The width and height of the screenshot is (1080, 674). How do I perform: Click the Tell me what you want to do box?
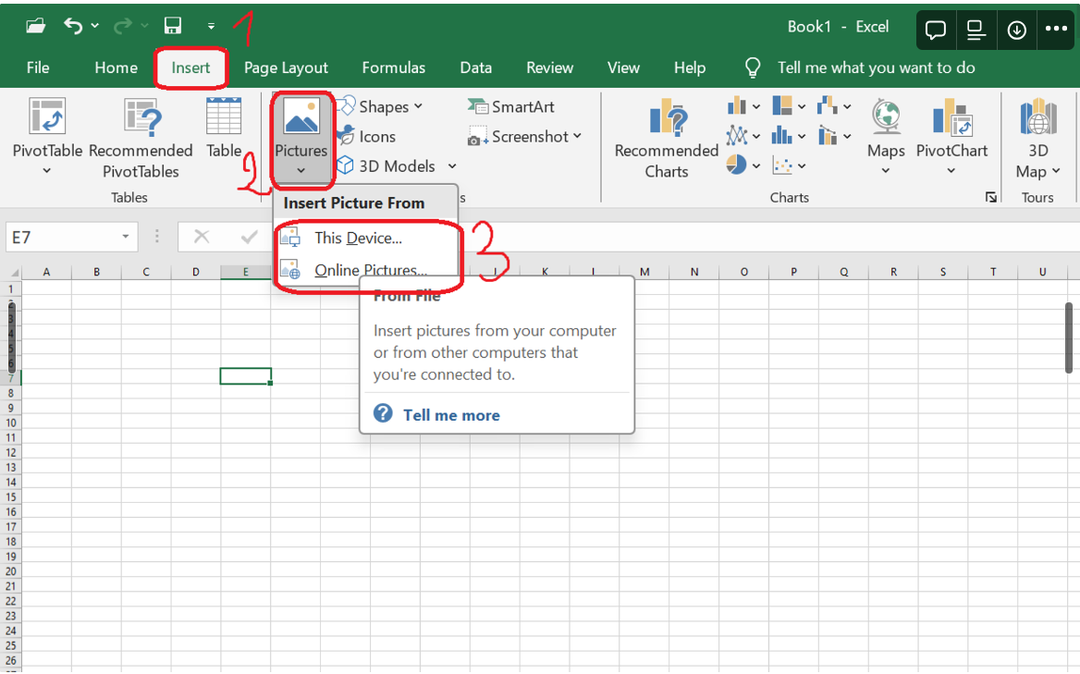(875, 68)
